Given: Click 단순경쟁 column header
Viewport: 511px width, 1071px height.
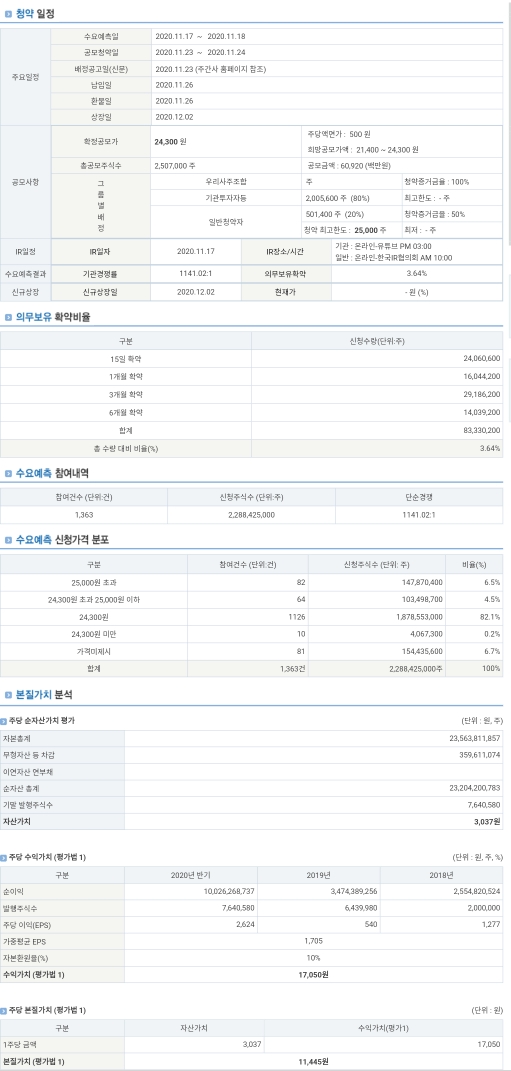Looking at the screenshot, I should [x=419, y=497].
